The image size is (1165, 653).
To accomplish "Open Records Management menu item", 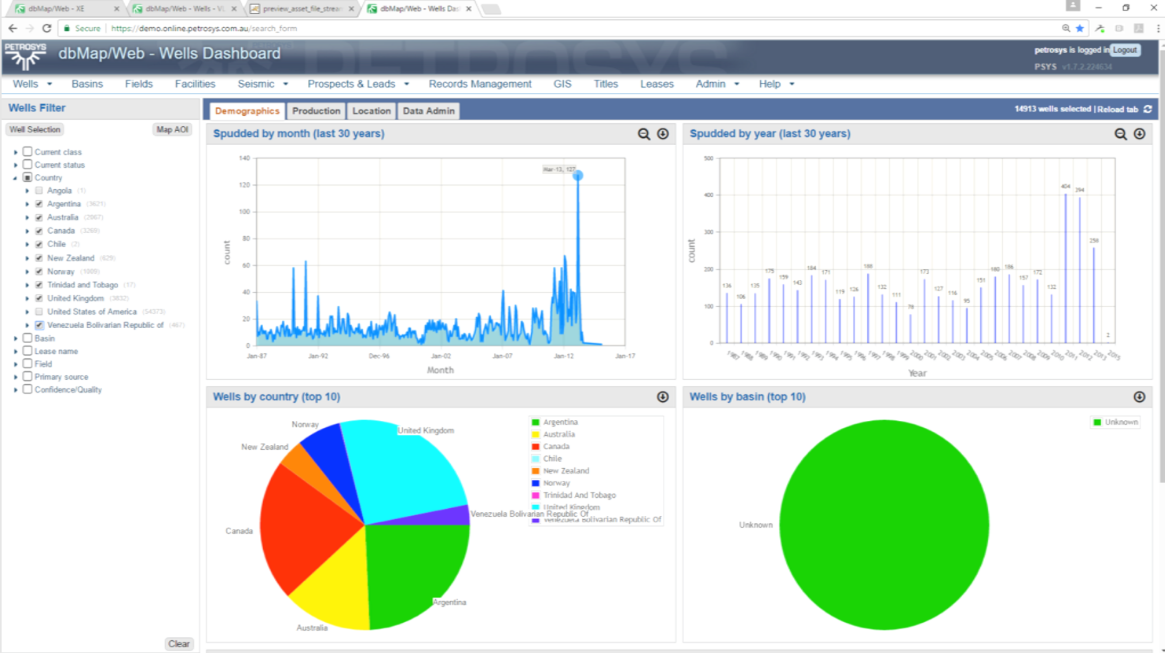I will [480, 84].
